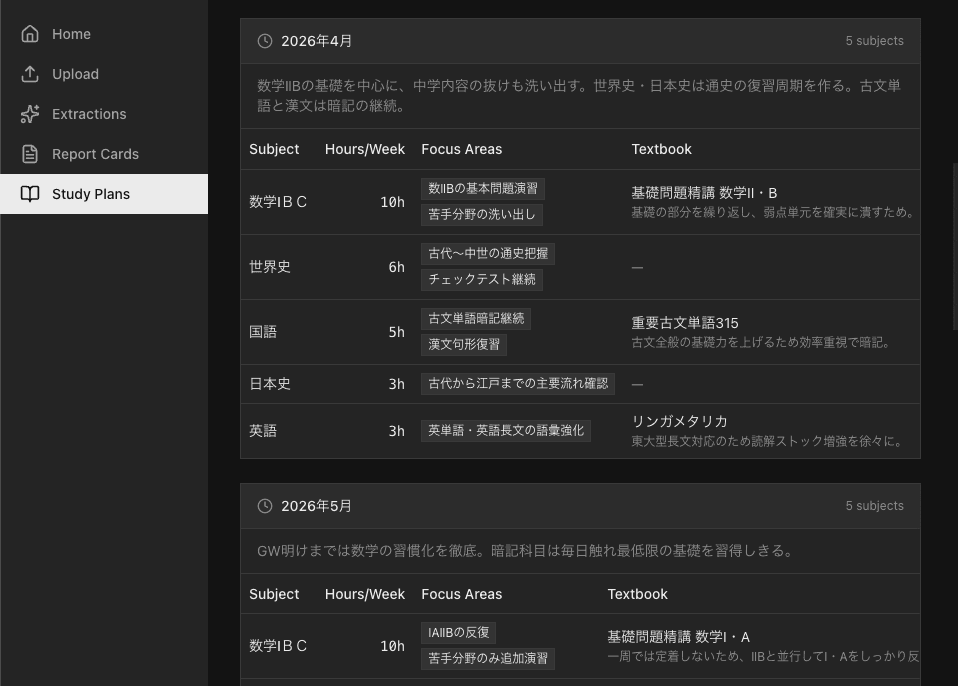This screenshot has height=686, width=958.
Task: Toggle the チェックテスト継続 focus tag
Action: pyautogui.click(x=481, y=279)
